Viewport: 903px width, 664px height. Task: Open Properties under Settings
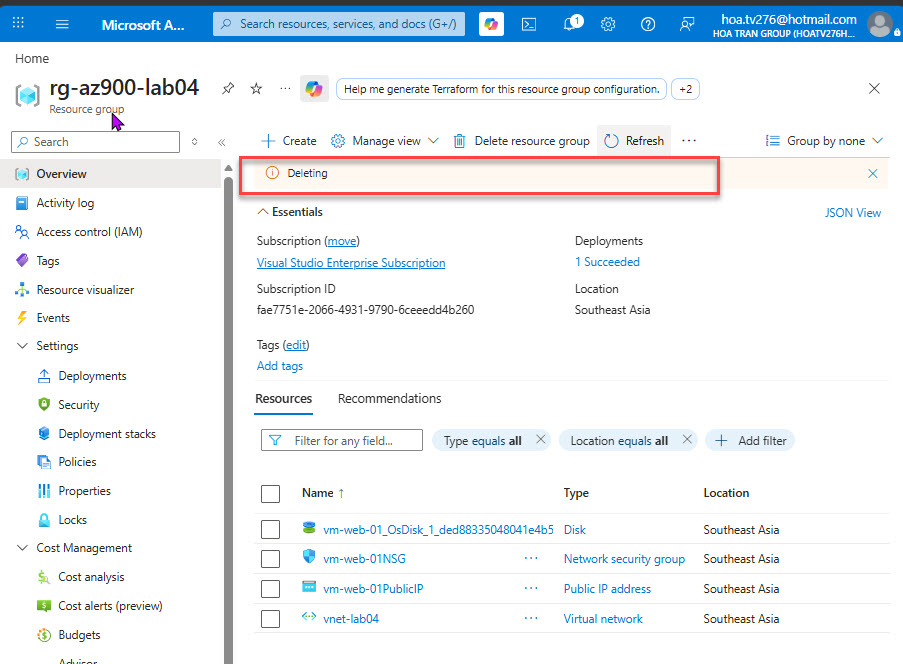pos(84,491)
